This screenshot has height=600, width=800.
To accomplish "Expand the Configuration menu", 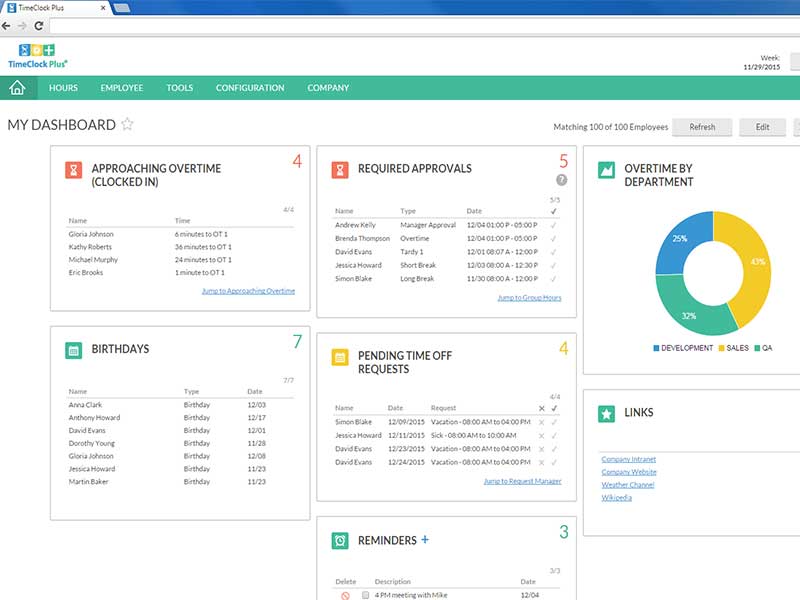I will pos(250,88).
